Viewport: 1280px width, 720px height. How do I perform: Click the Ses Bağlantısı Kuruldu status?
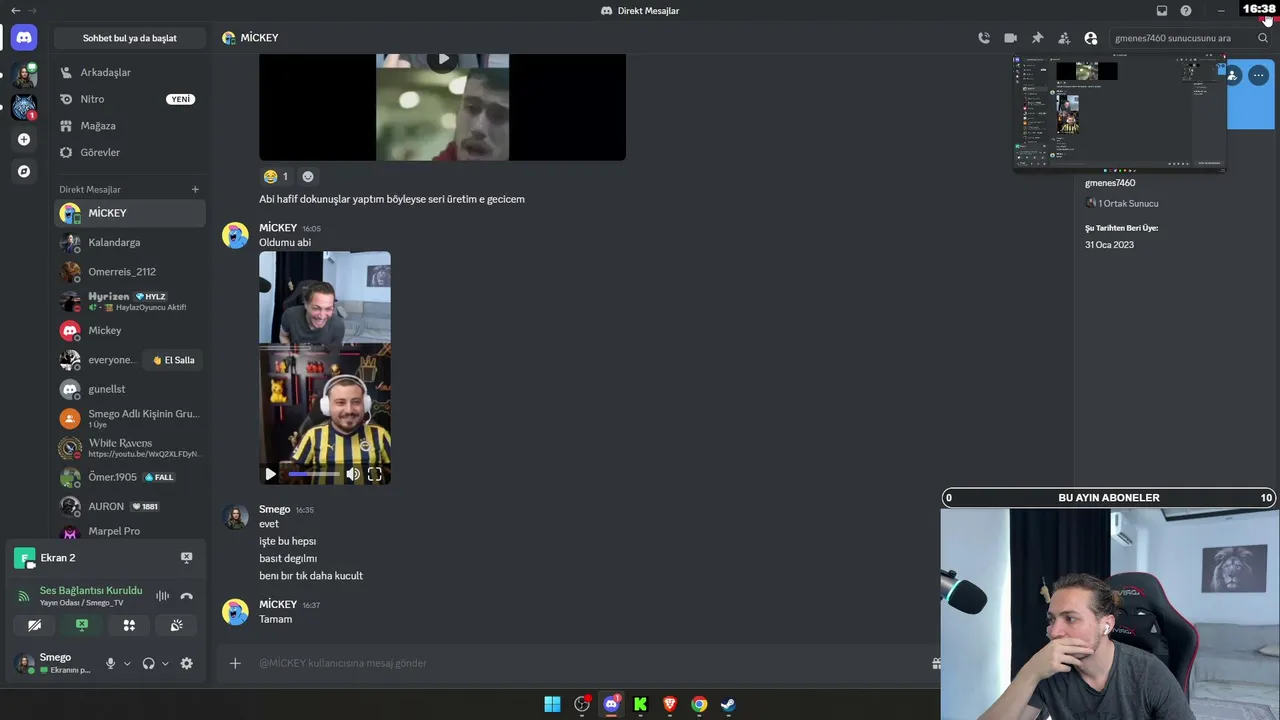91,591
